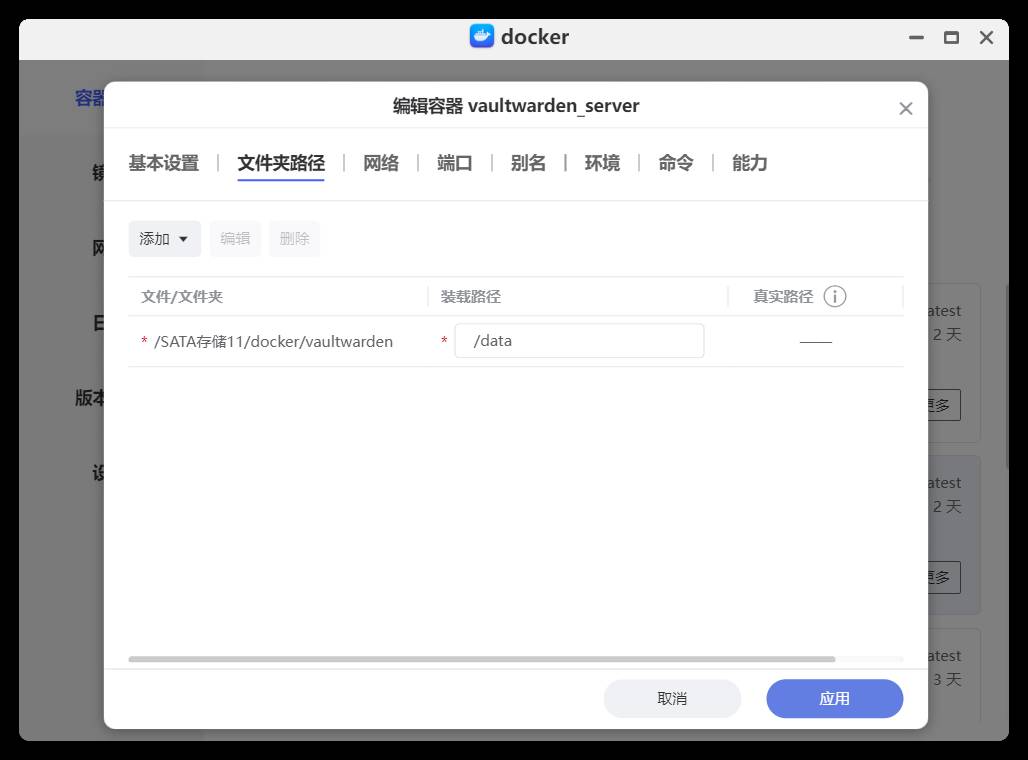Open the 能力 tab
This screenshot has width=1028, height=760.
(749, 163)
